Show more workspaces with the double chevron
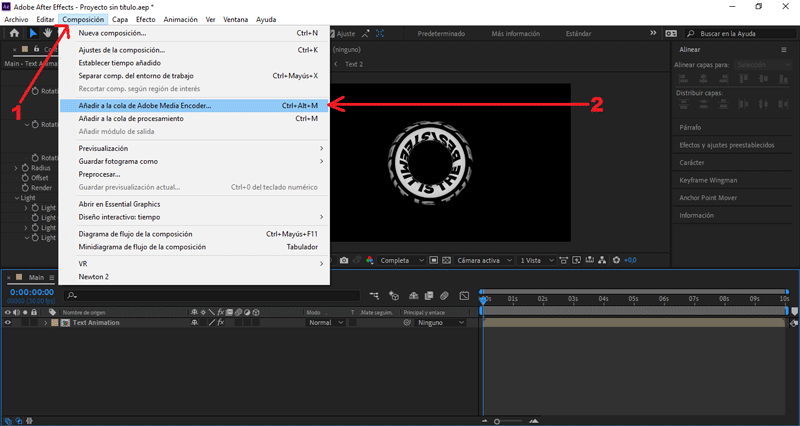The image size is (800, 426). coord(653,33)
